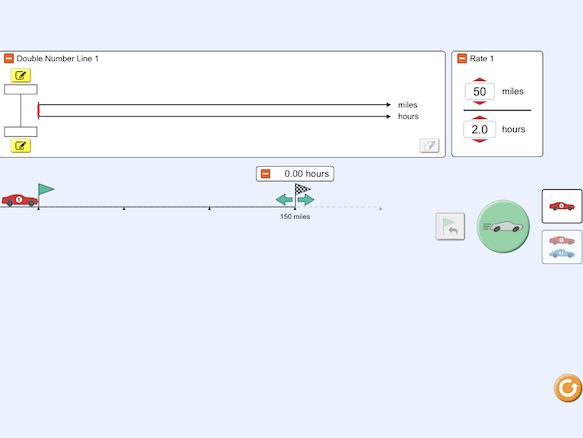This screenshot has width=583, height=438.
Task: Collapse the Double Number Line 1 panel
Action: pos(9,58)
